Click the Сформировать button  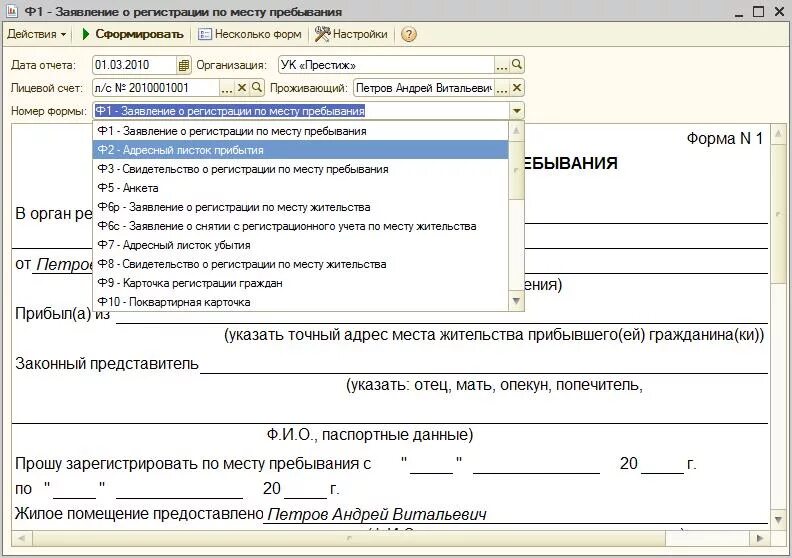(x=133, y=34)
